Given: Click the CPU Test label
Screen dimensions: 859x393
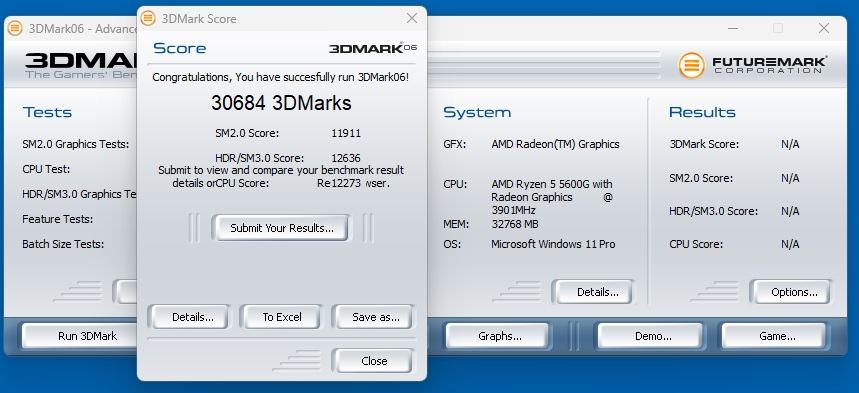Looking at the screenshot, I should tap(46, 169).
